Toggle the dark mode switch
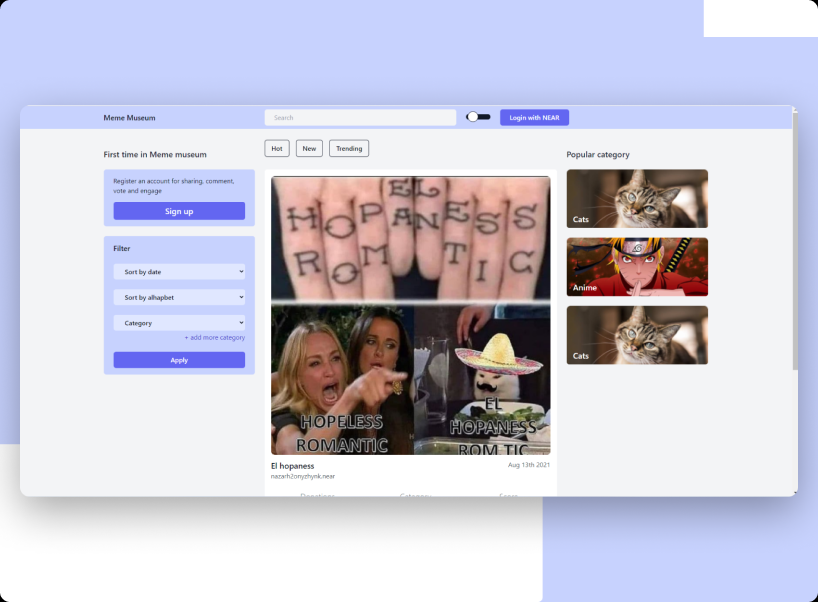Screen dimensions: 818x602 (478, 117)
